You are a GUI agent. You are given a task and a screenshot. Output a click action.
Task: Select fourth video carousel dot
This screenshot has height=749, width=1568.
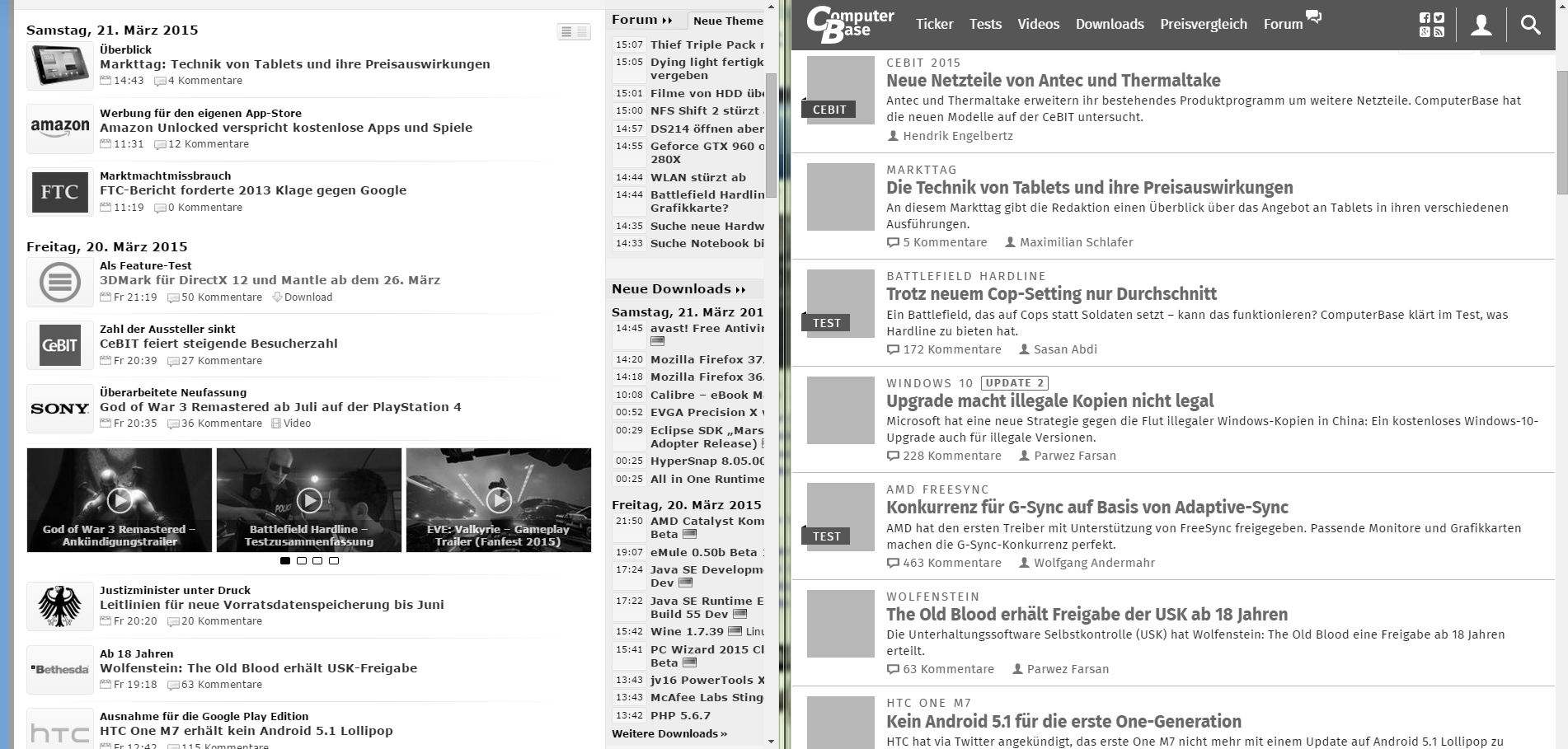tap(334, 561)
